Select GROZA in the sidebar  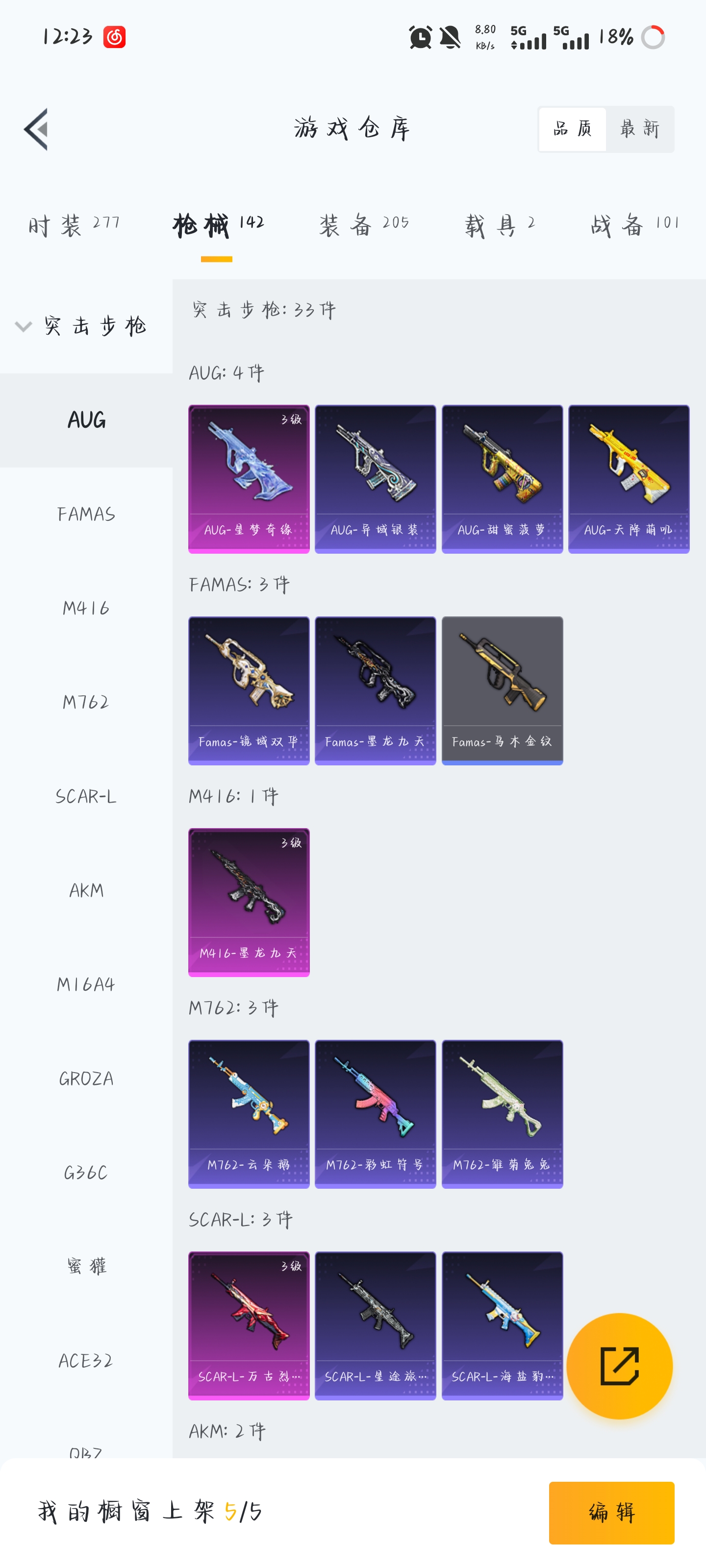pos(86,1078)
